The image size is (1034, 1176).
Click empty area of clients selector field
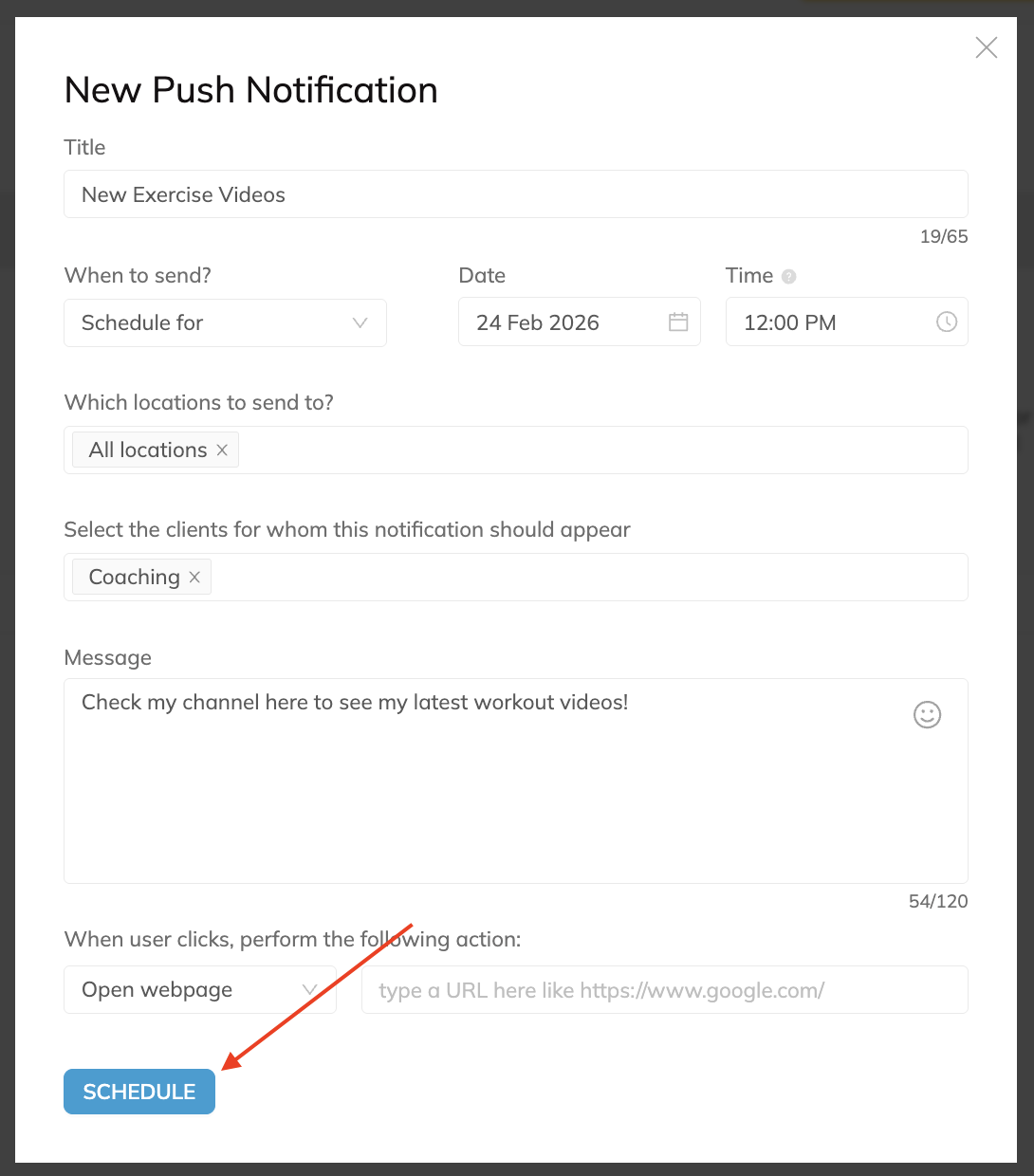588,578
